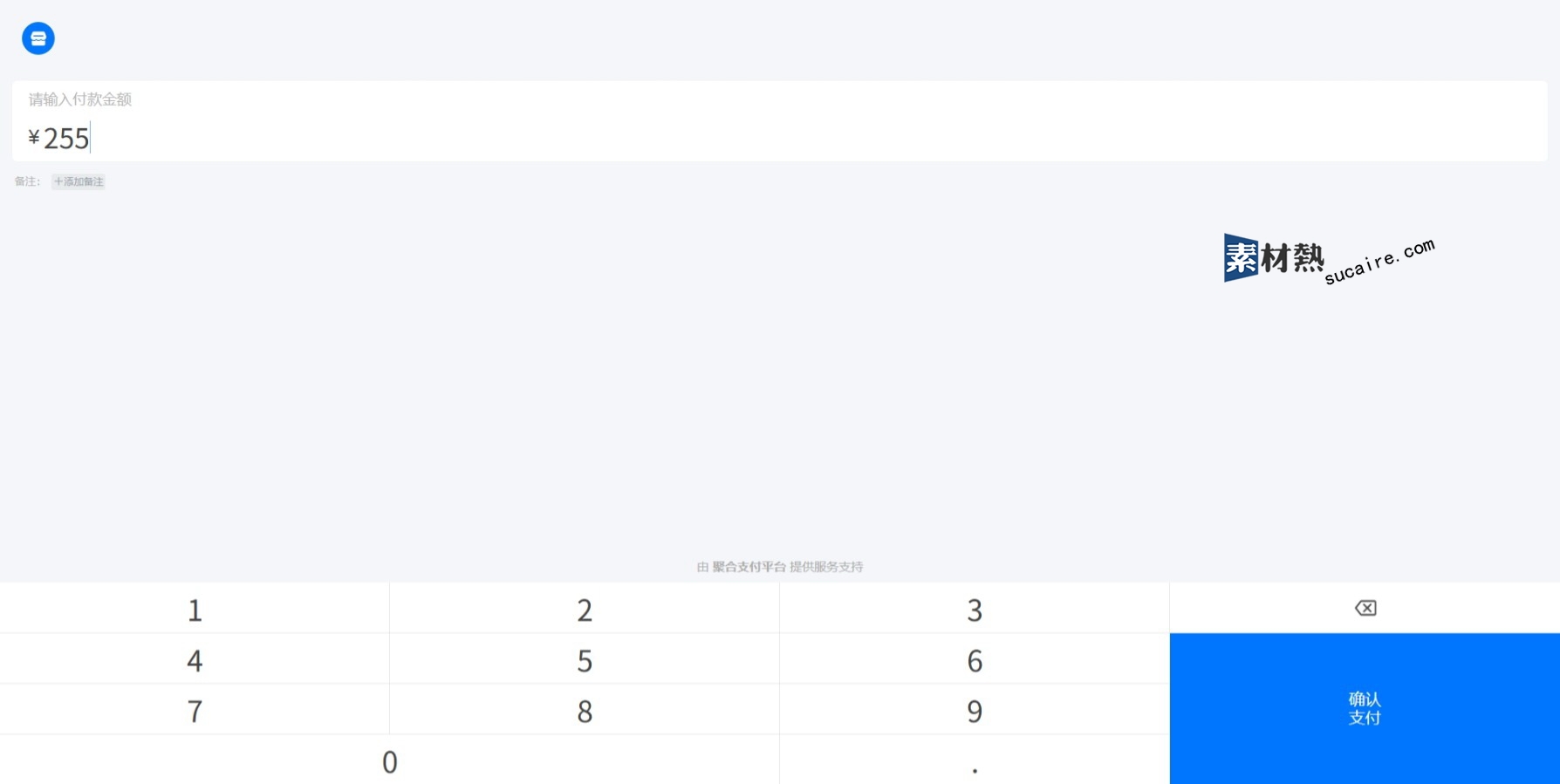Click the ¥ currency symbol
The width and height of the screenshot is (1560, 784).
tap(34, 138)
